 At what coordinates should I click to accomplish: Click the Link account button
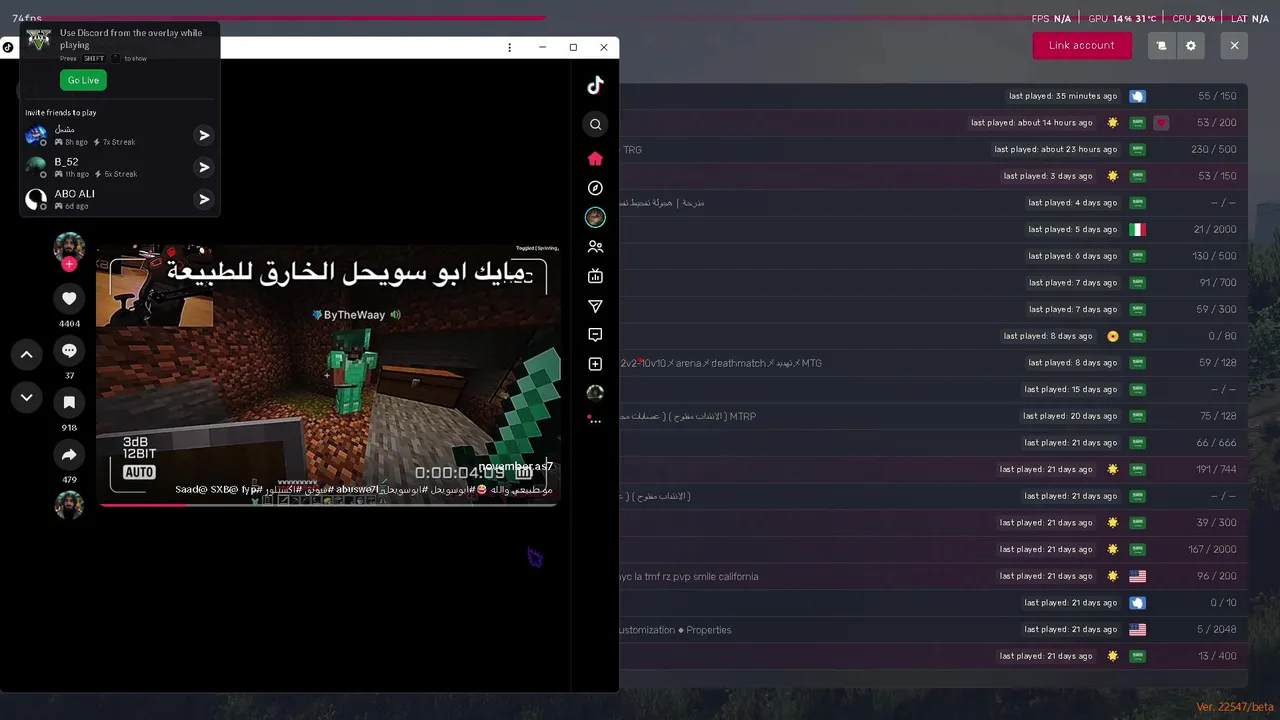click(1082, 45)
